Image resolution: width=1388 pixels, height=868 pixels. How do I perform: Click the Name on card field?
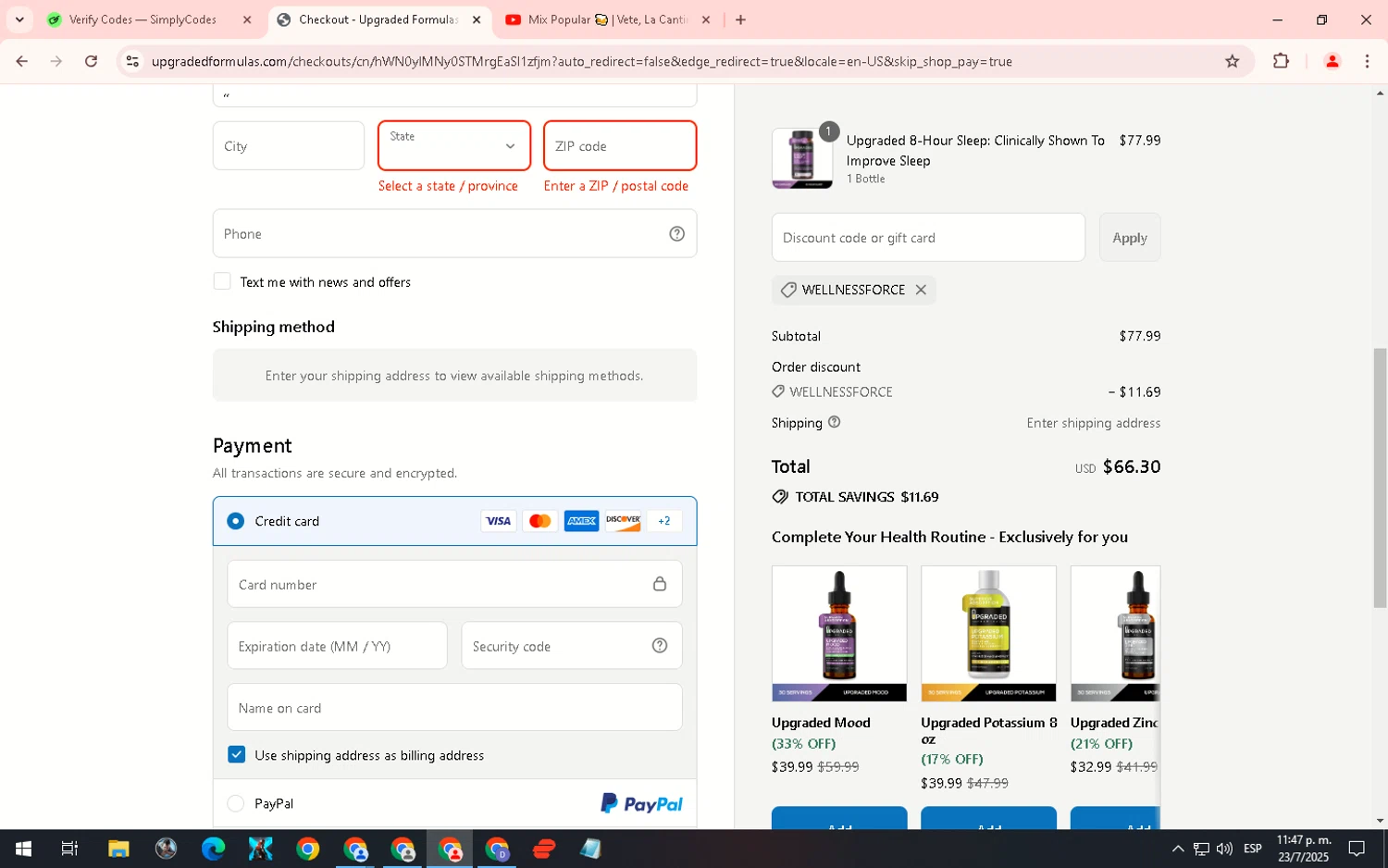pyautogui.click(x=454, y=708)
